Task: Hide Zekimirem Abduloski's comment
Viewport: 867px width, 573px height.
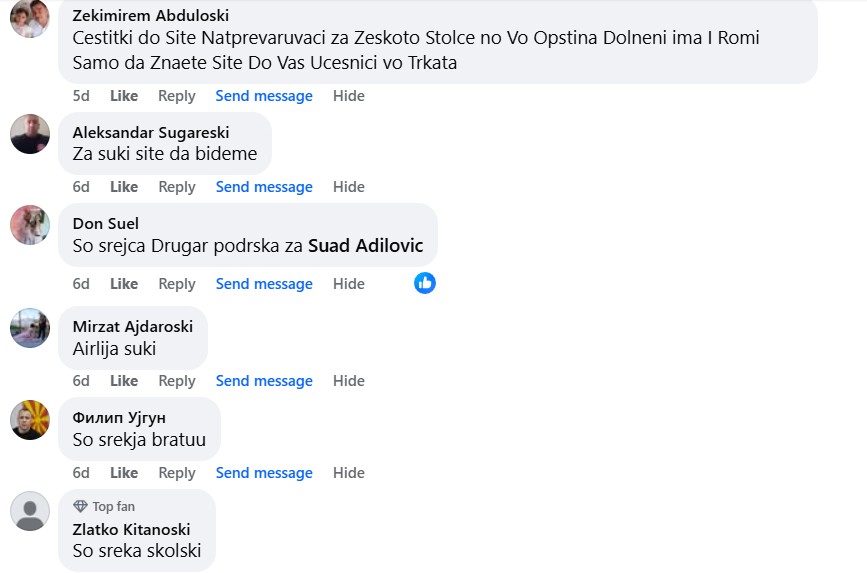Action: click(x=348, y=96)
